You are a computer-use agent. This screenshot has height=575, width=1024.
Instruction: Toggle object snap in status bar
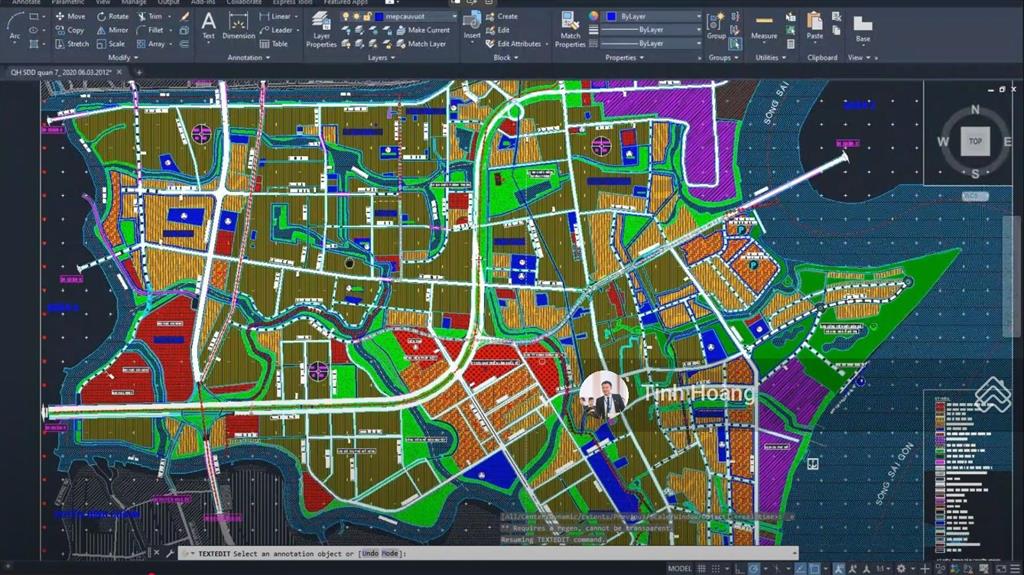tap(815, 568)
